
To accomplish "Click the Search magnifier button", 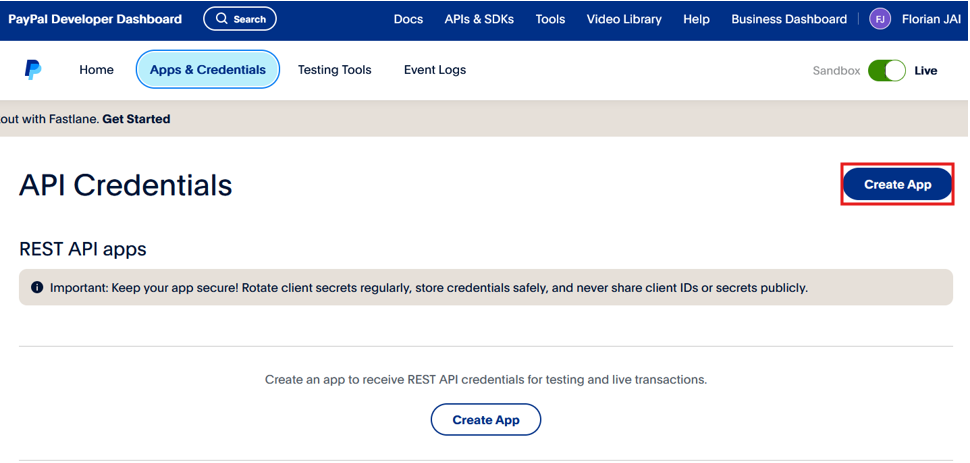I will pyautogui.click(x=240, y=19).
